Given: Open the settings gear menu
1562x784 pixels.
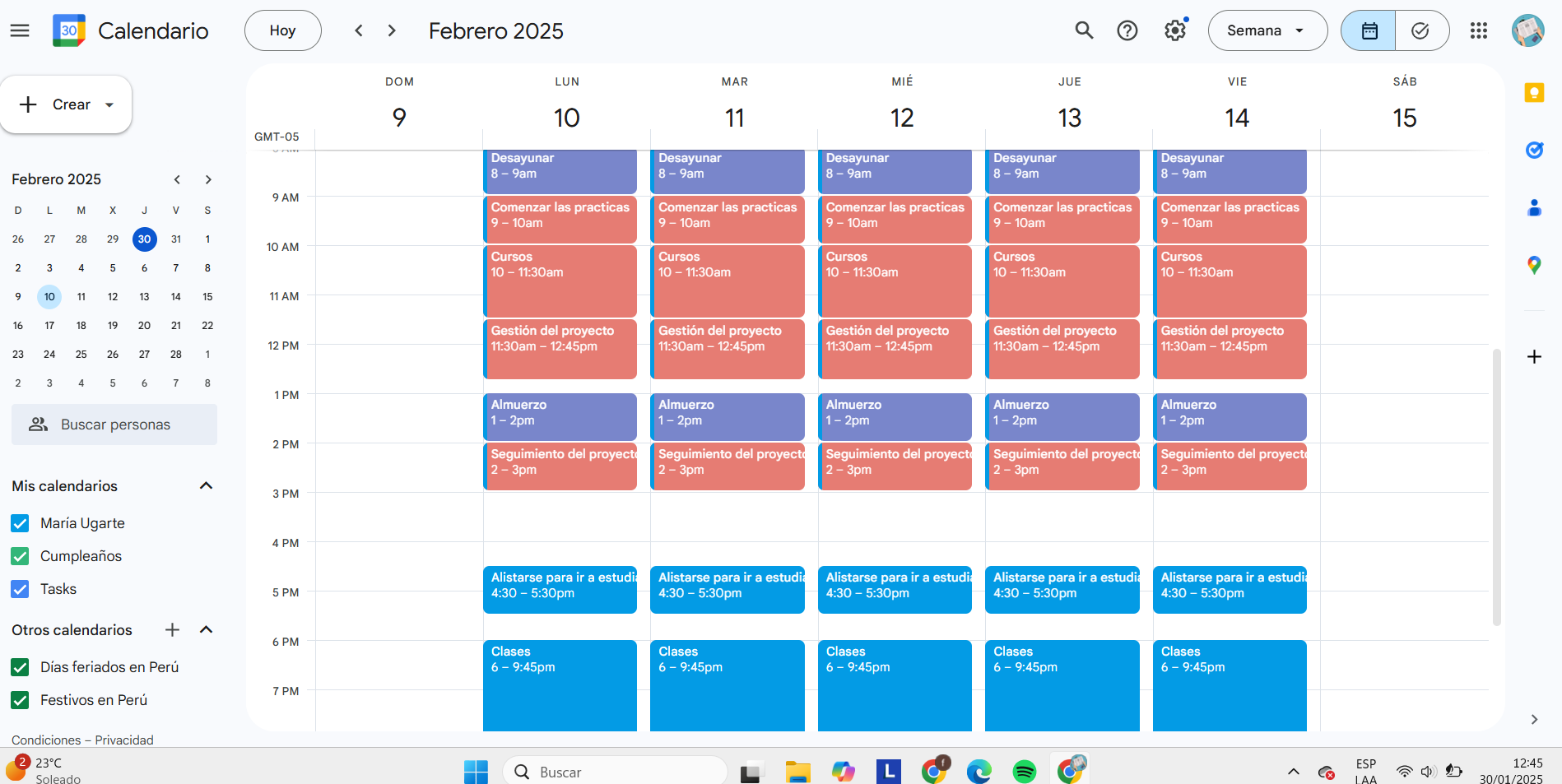Looking at the screenshot, I should (1175, 30).
